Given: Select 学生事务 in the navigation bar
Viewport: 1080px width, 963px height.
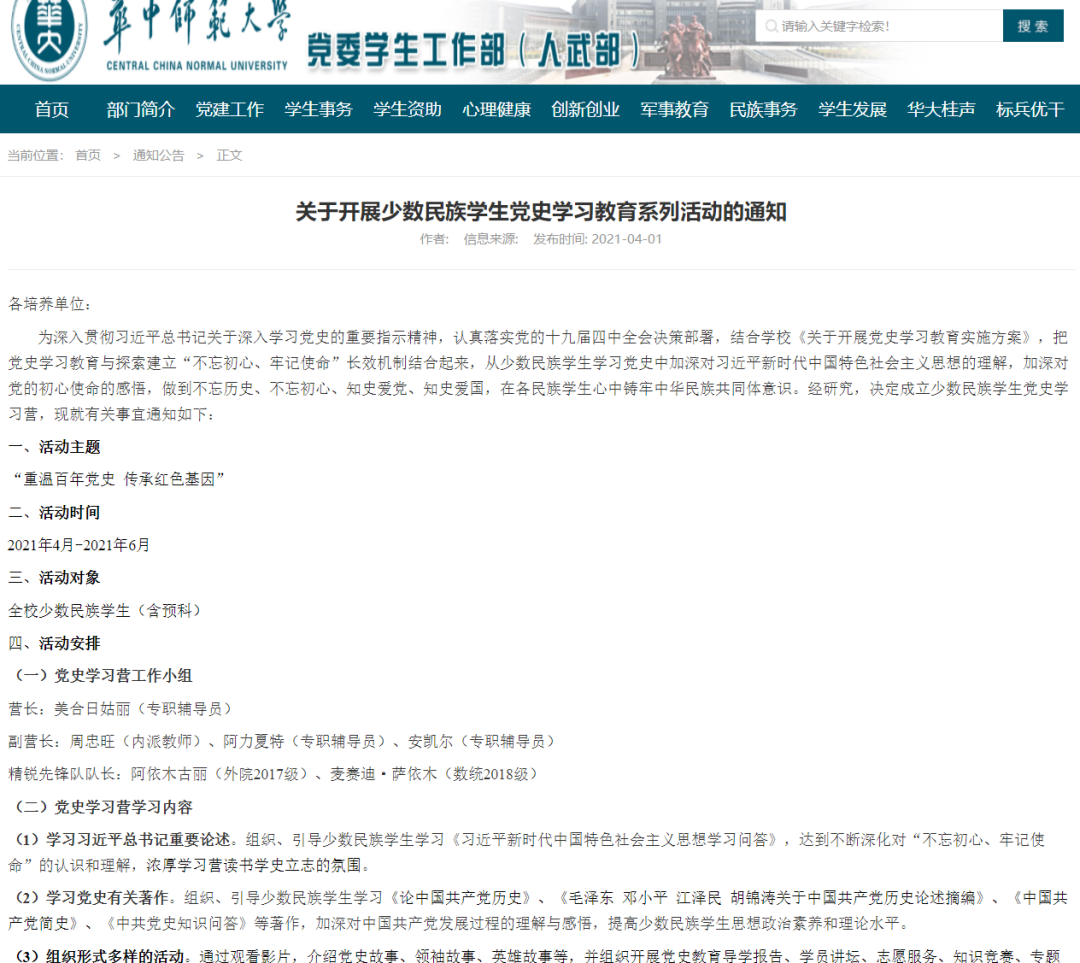Looking at the screenshot, I should point(318,110).
